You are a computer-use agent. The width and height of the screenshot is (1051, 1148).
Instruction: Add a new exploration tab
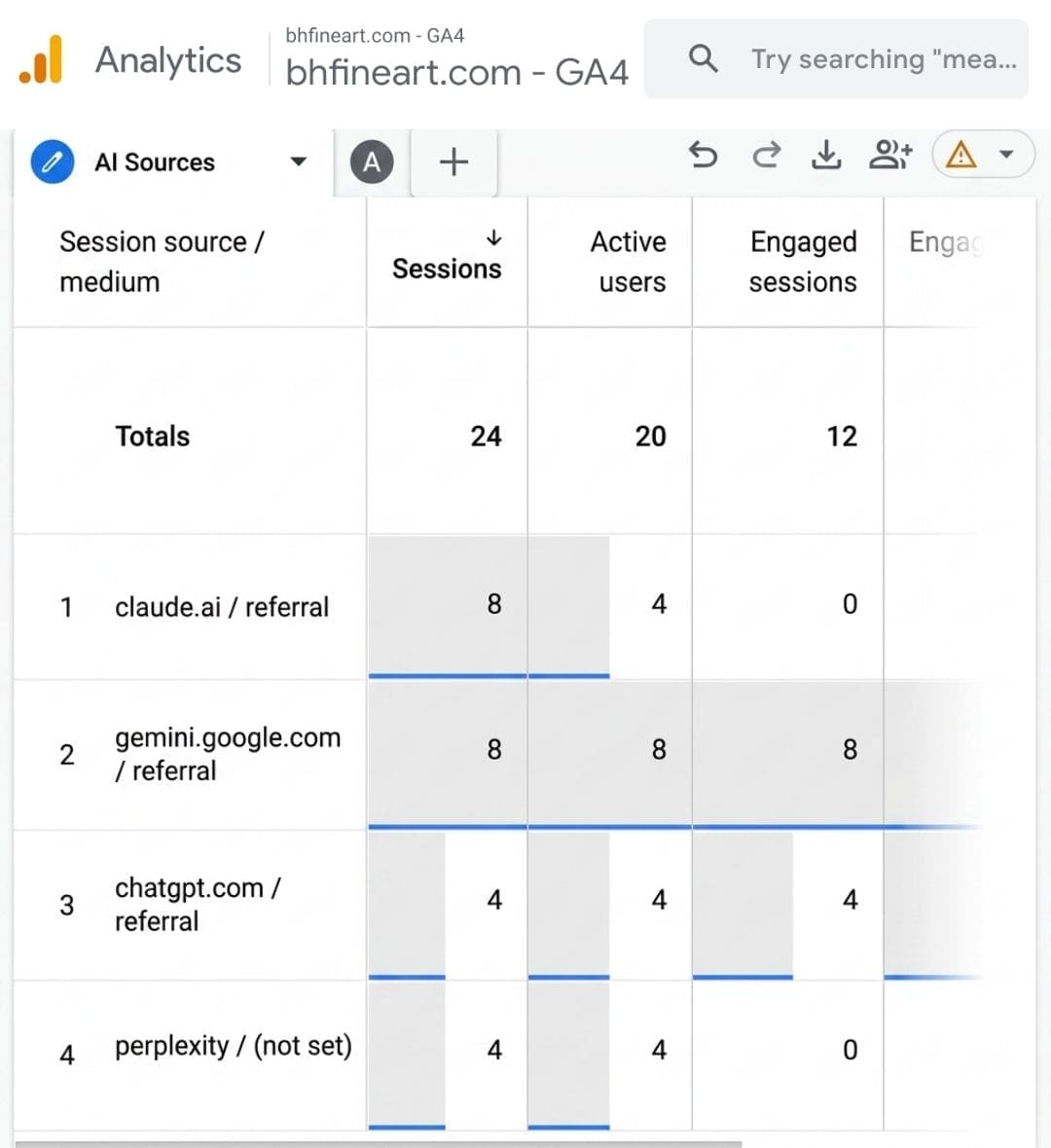pyautogui.click(x=453, y=161)
